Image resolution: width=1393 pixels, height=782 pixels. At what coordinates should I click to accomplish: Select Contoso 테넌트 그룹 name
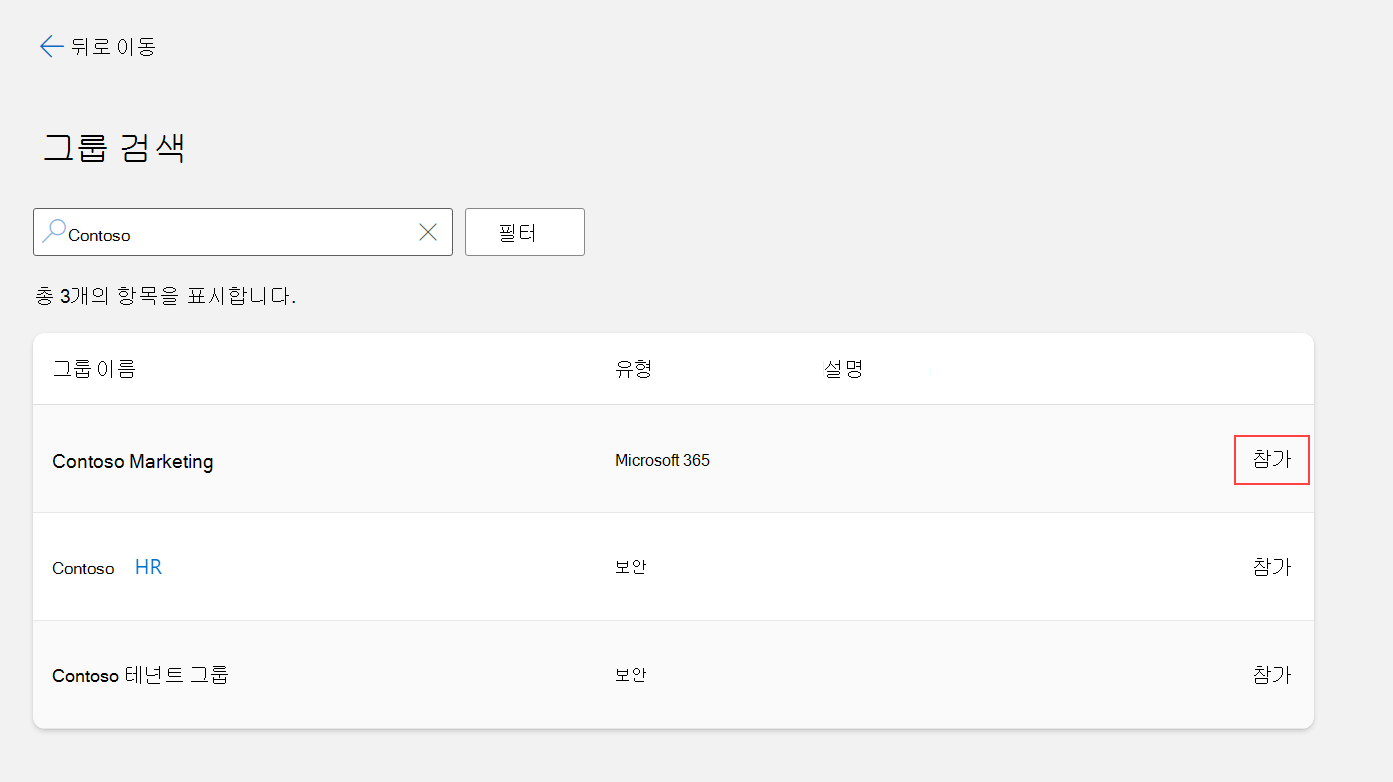click(x=140, y=675)
